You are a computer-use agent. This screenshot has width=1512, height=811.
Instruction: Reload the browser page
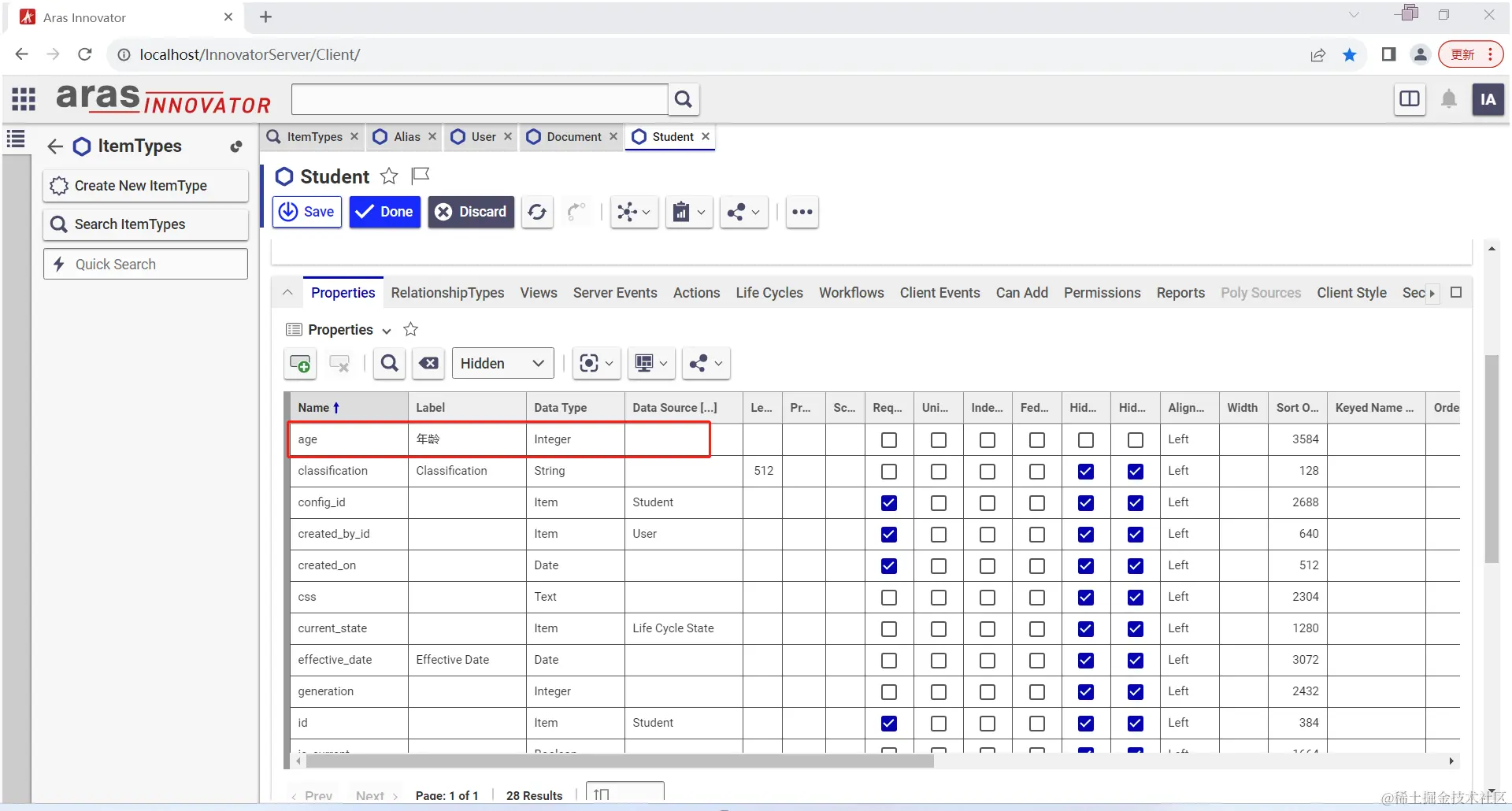[85, 54]
